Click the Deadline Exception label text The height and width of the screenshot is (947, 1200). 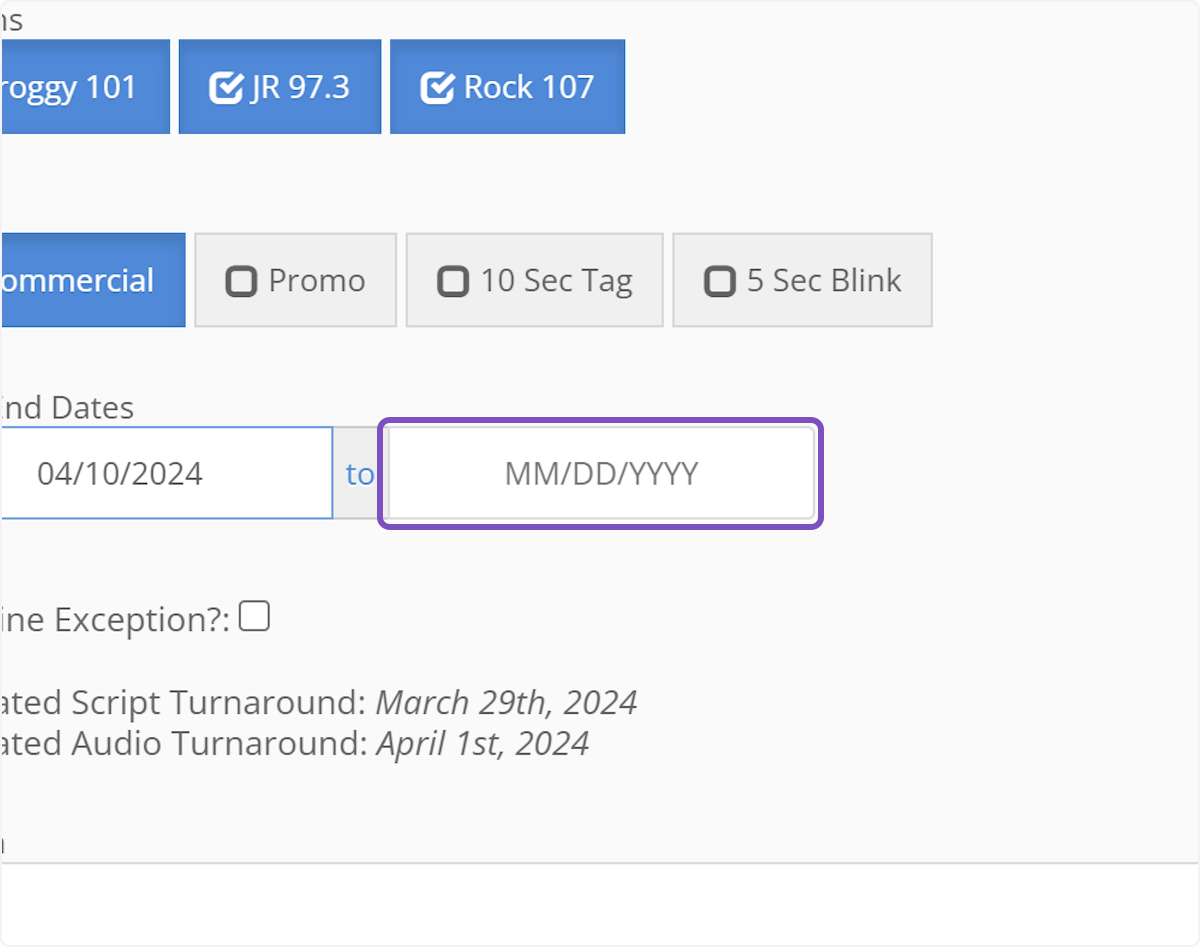(115, 621)
